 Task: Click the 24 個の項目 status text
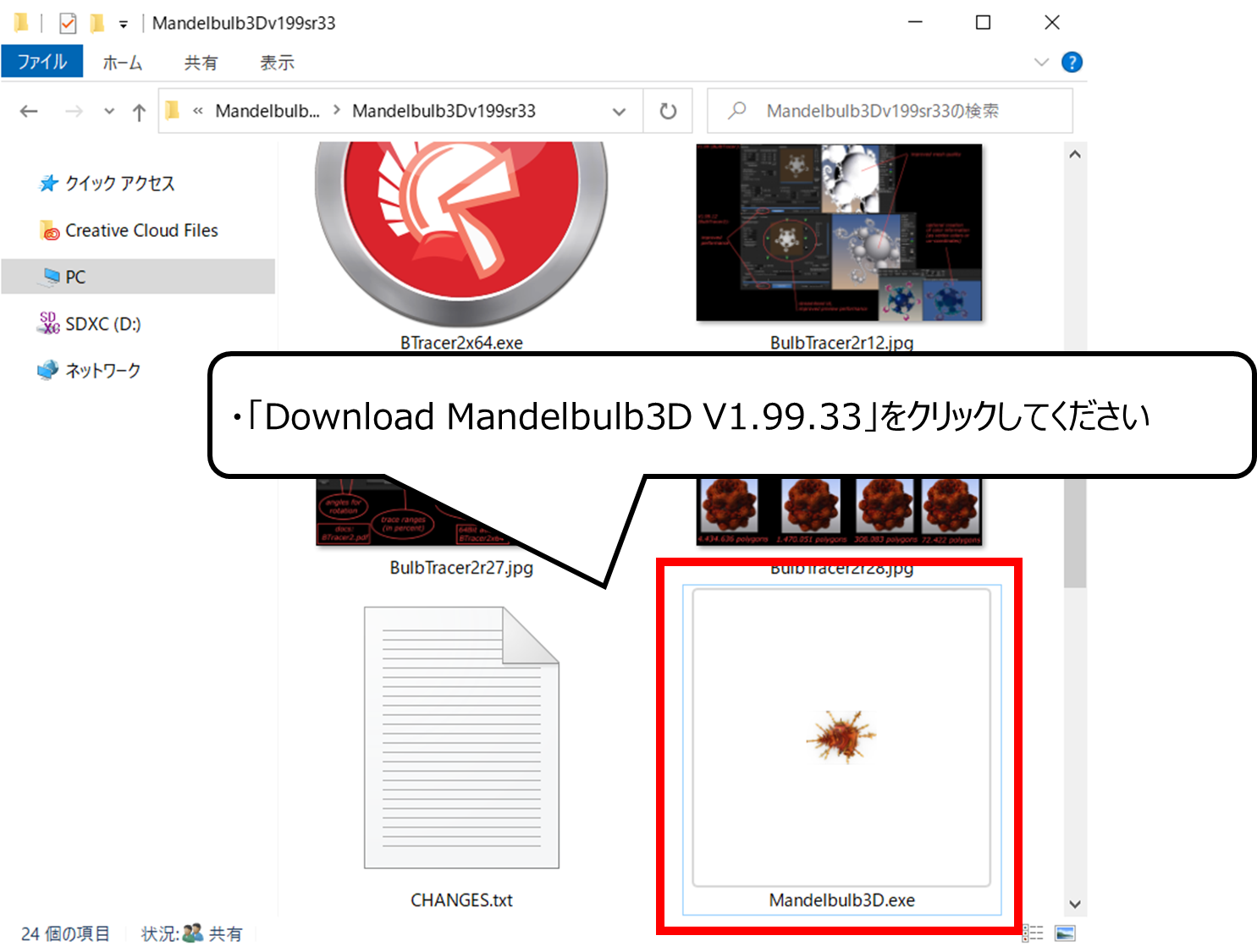pos(65,933)
